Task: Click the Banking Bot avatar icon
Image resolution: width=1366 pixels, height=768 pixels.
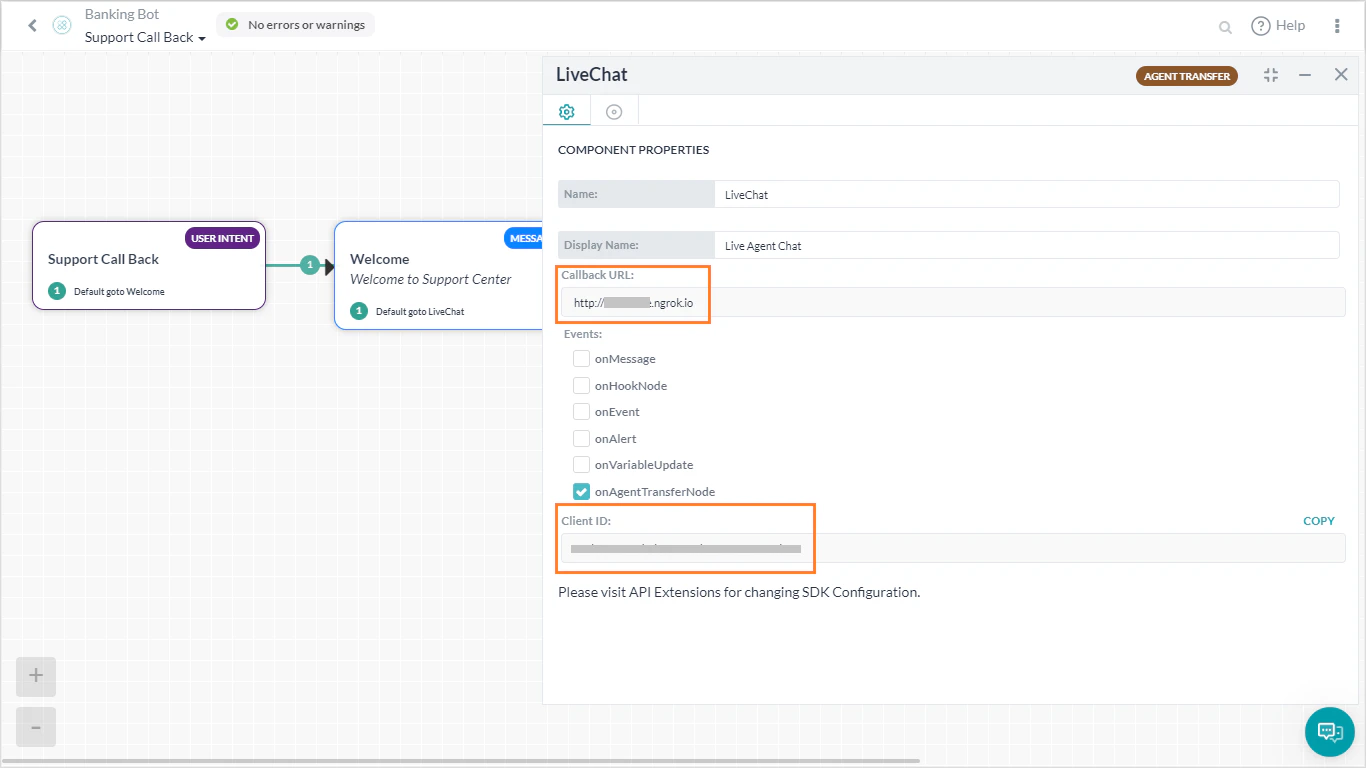Action: click(x=60, y=25)
